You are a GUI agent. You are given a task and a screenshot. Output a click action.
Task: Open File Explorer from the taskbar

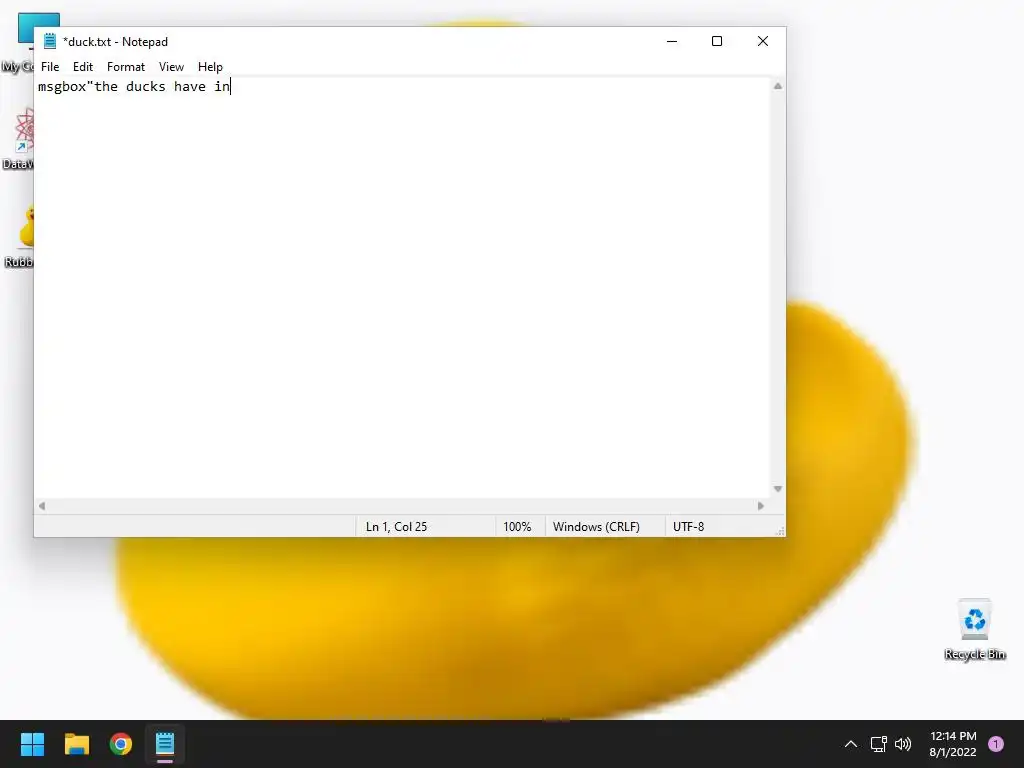pyautogui.click(x=76, y=744)
